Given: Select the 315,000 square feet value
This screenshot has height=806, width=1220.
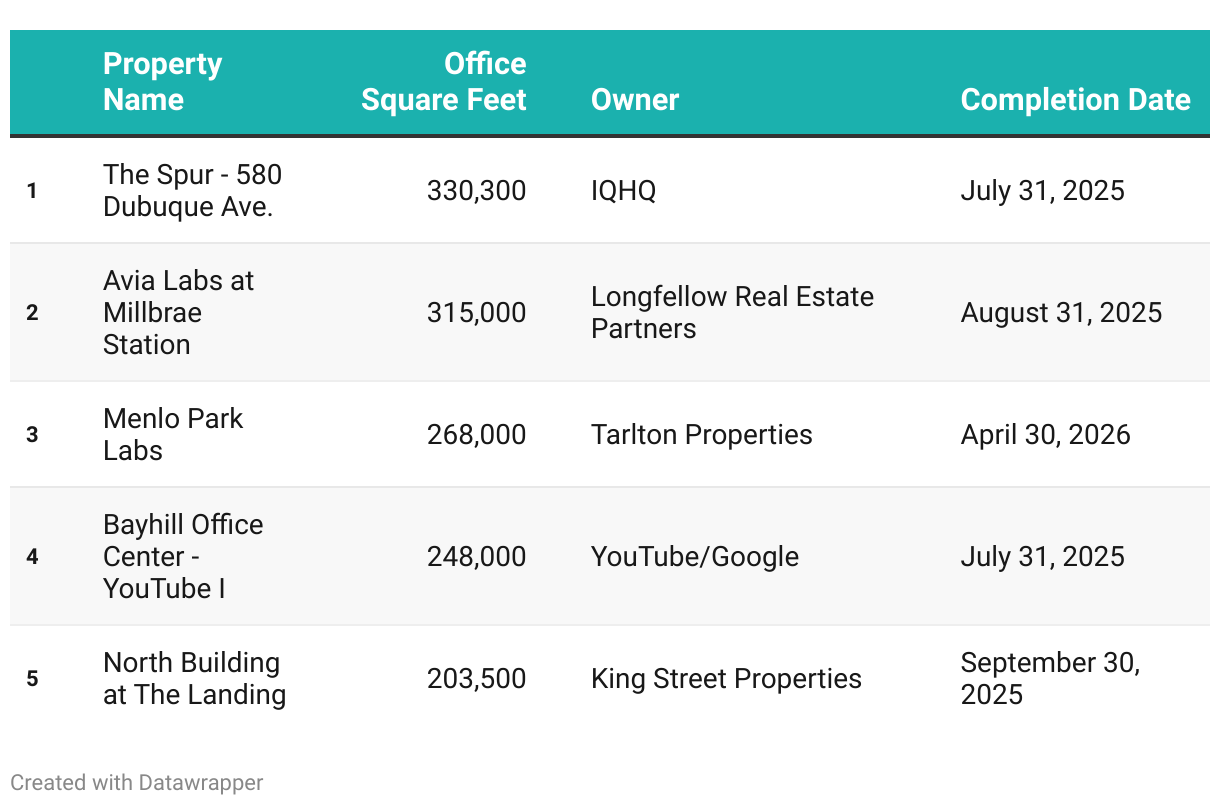Looking at the screenshot, I should [x=476, y=312].
